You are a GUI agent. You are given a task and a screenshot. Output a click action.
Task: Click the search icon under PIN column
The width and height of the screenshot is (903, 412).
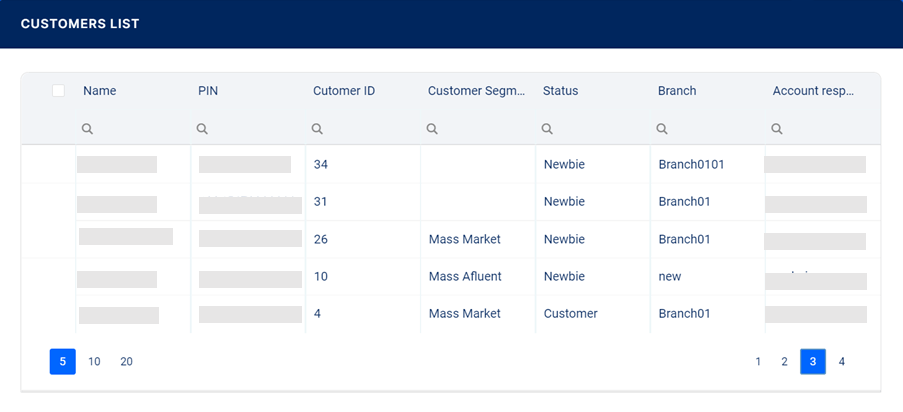[x=202, y=129]
